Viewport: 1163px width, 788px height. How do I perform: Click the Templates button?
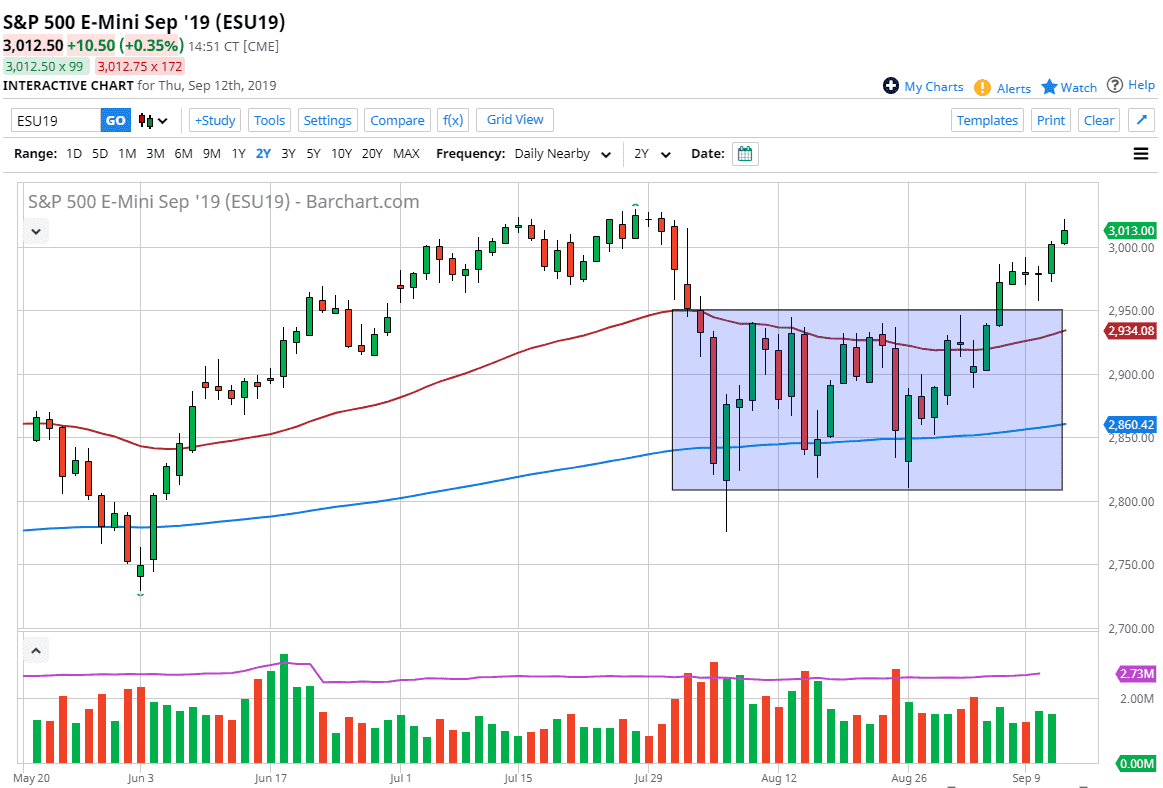pos(987,120)
